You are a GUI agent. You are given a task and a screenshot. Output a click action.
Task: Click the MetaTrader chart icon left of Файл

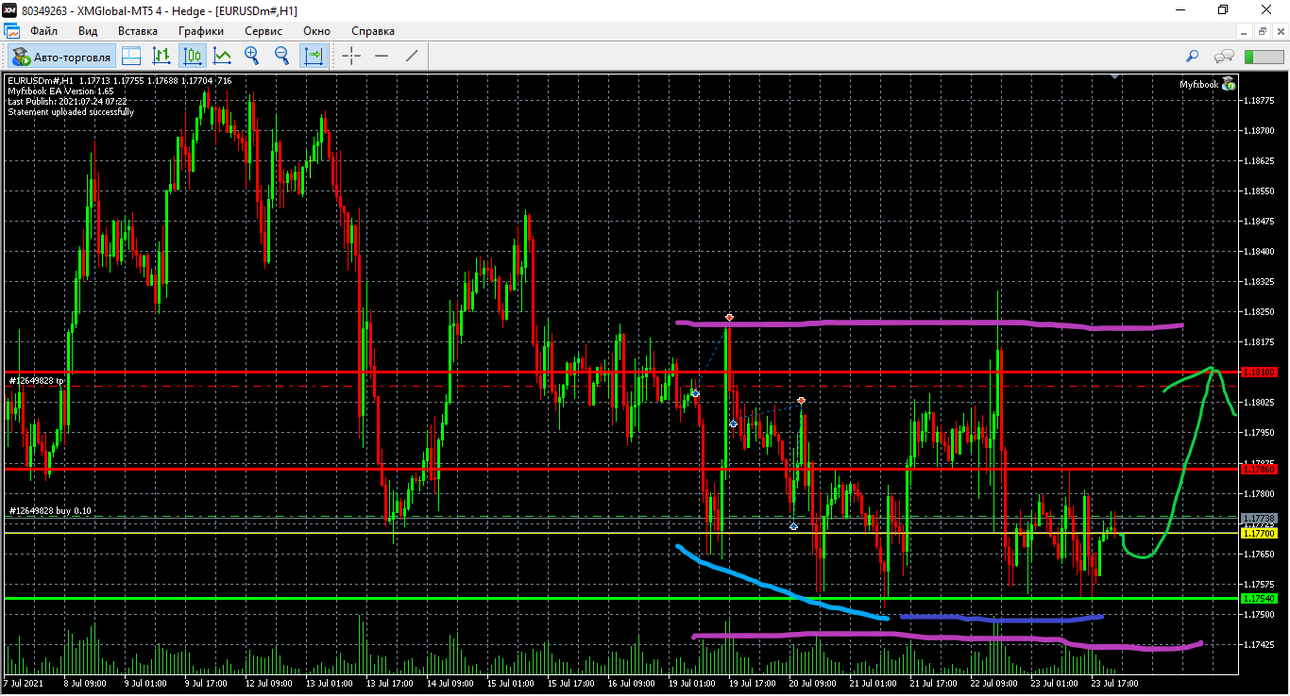[12, 31]
